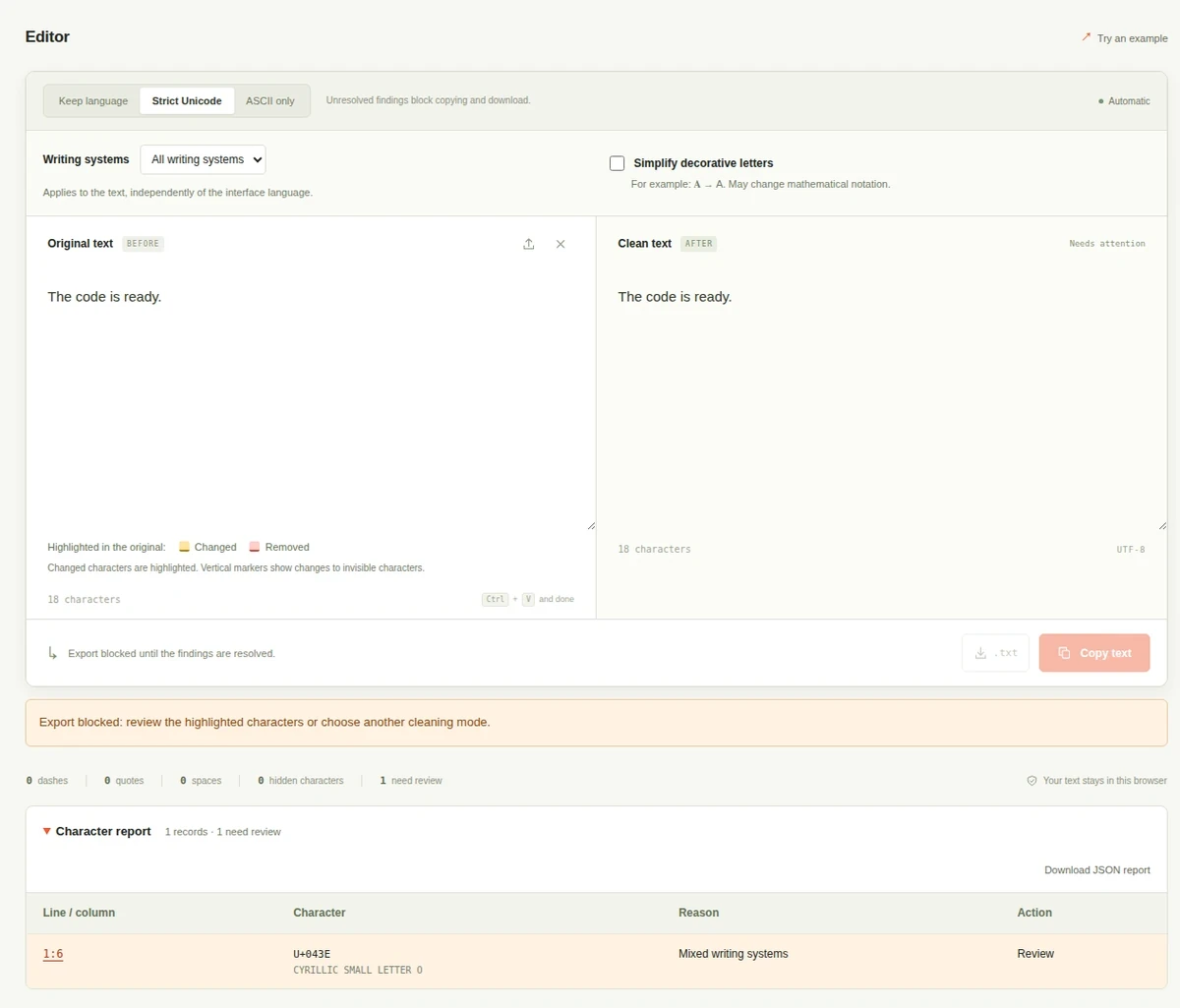Viewport: 1180px width, 1008px height.
Task: Click the upload file icon in Original text
Action: click(x=529, y=244)
